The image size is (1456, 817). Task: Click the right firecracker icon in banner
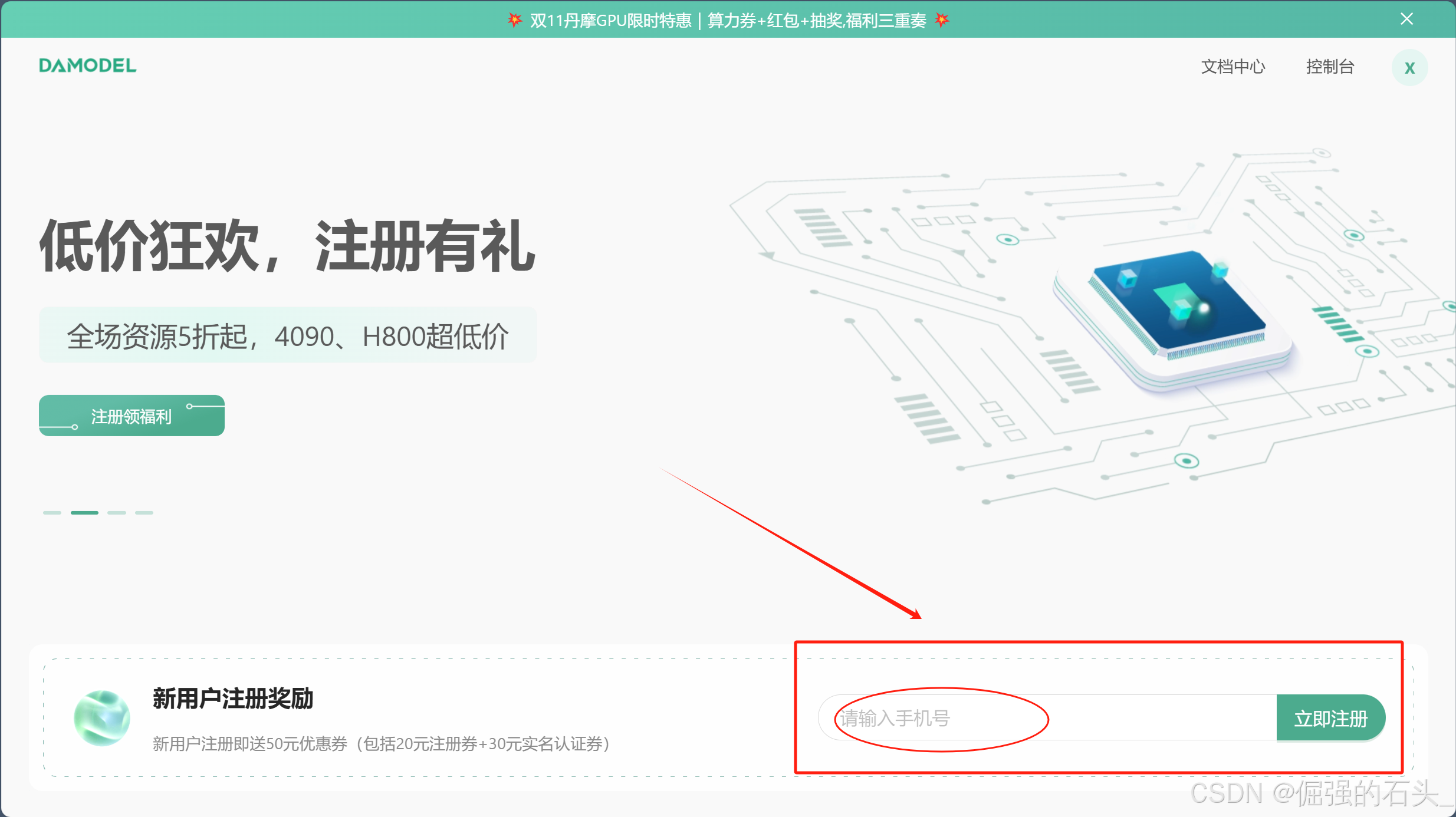942,21
